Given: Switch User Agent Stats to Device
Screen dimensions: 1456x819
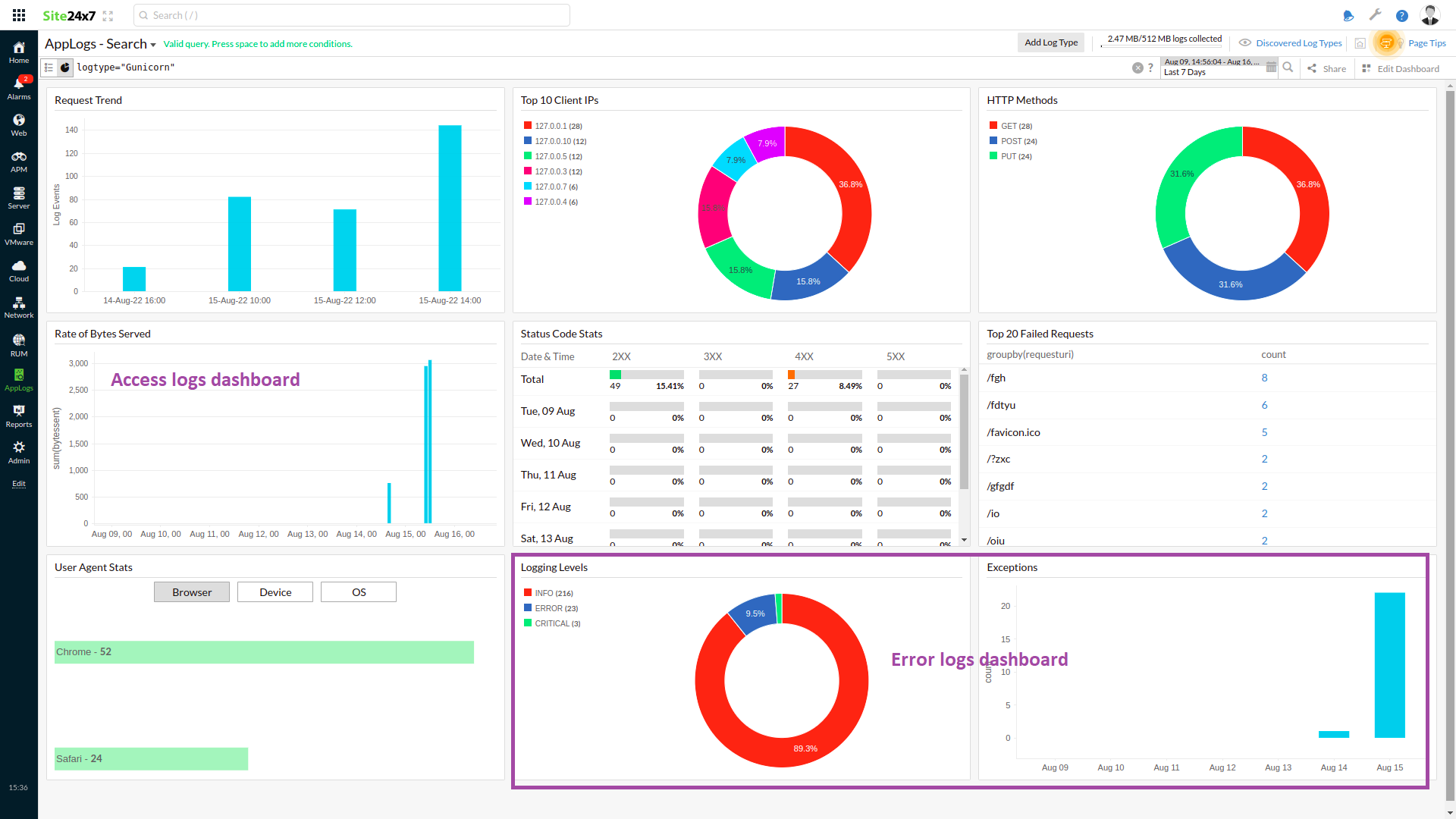Looking at the screenshot, I should click(x=275, y=592).
